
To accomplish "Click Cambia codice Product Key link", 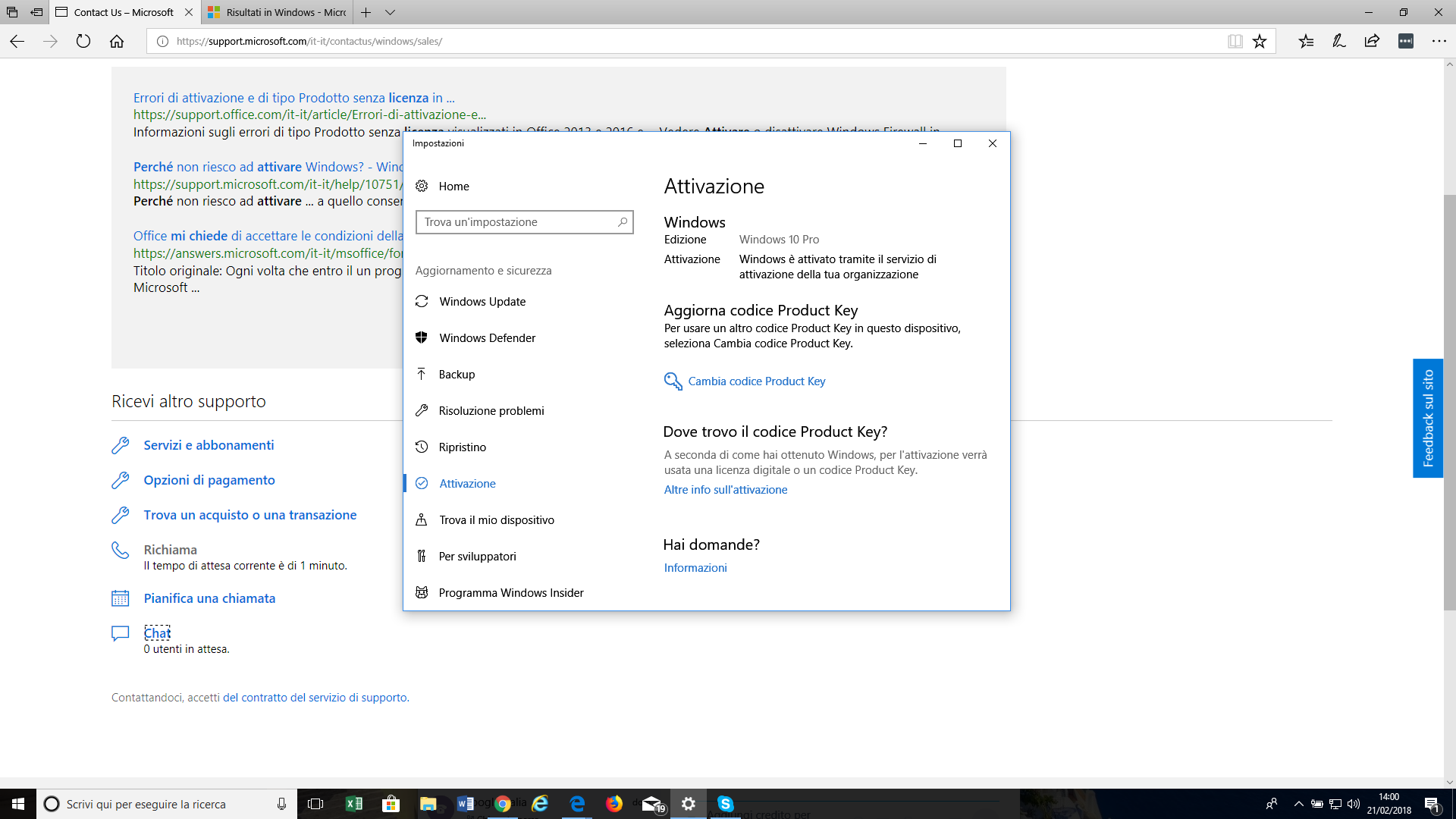I will tap(757, 381).
